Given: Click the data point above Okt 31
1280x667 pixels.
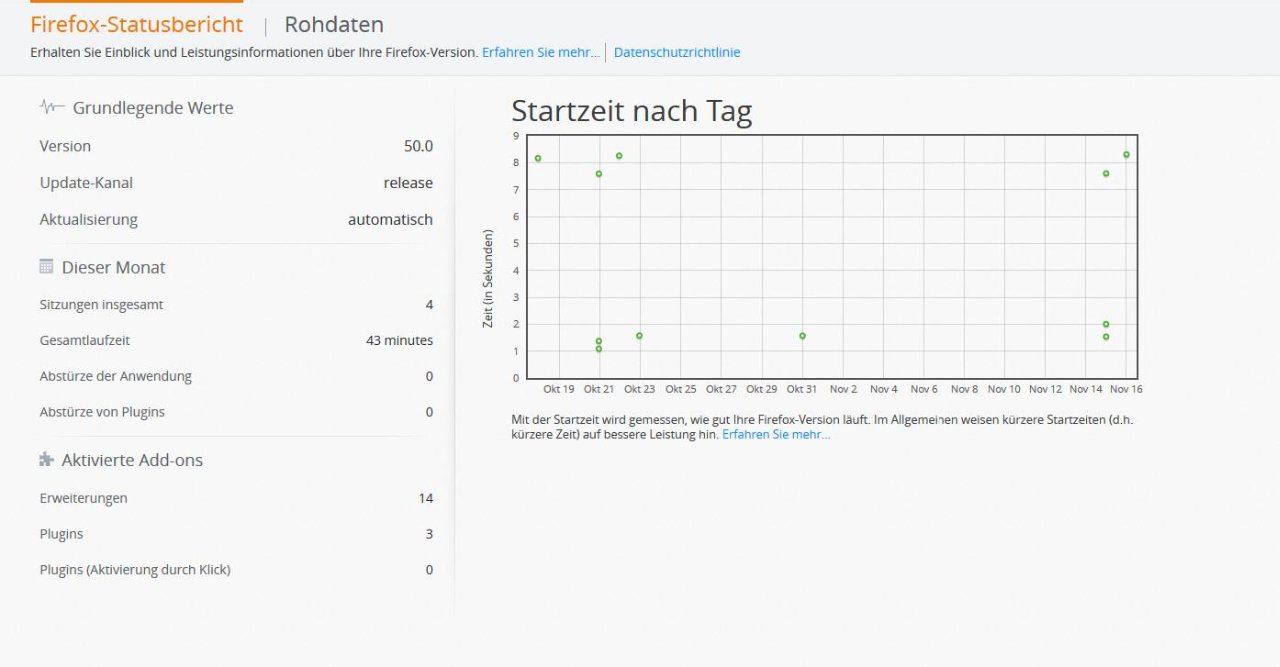Looking at the screenshot, I should click(x=802, y=336).
